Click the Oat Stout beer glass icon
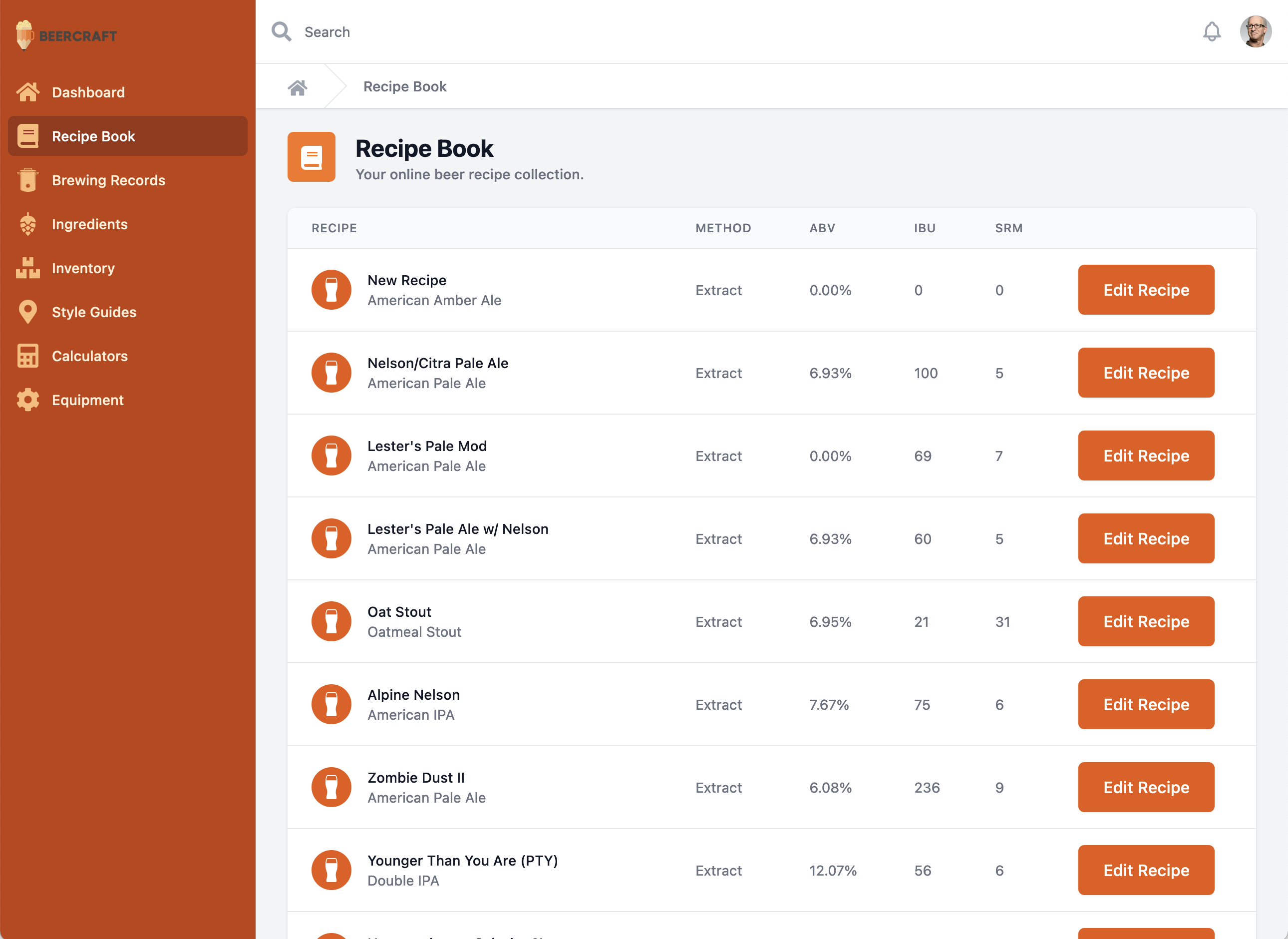This screenshot has height=939, width=1288. point(331,621)
